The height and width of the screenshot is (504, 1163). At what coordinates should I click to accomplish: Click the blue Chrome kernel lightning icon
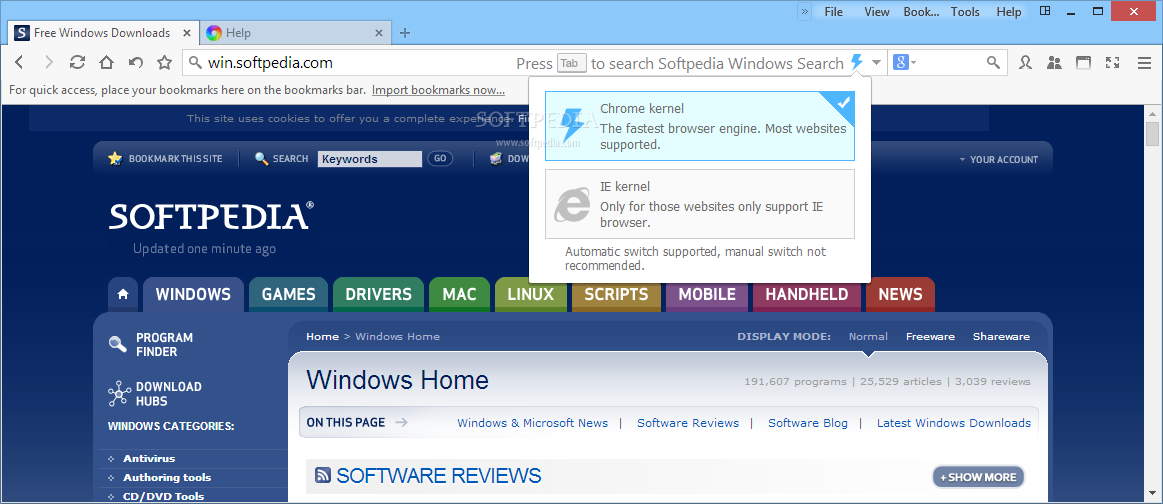(x=573, y=125)
